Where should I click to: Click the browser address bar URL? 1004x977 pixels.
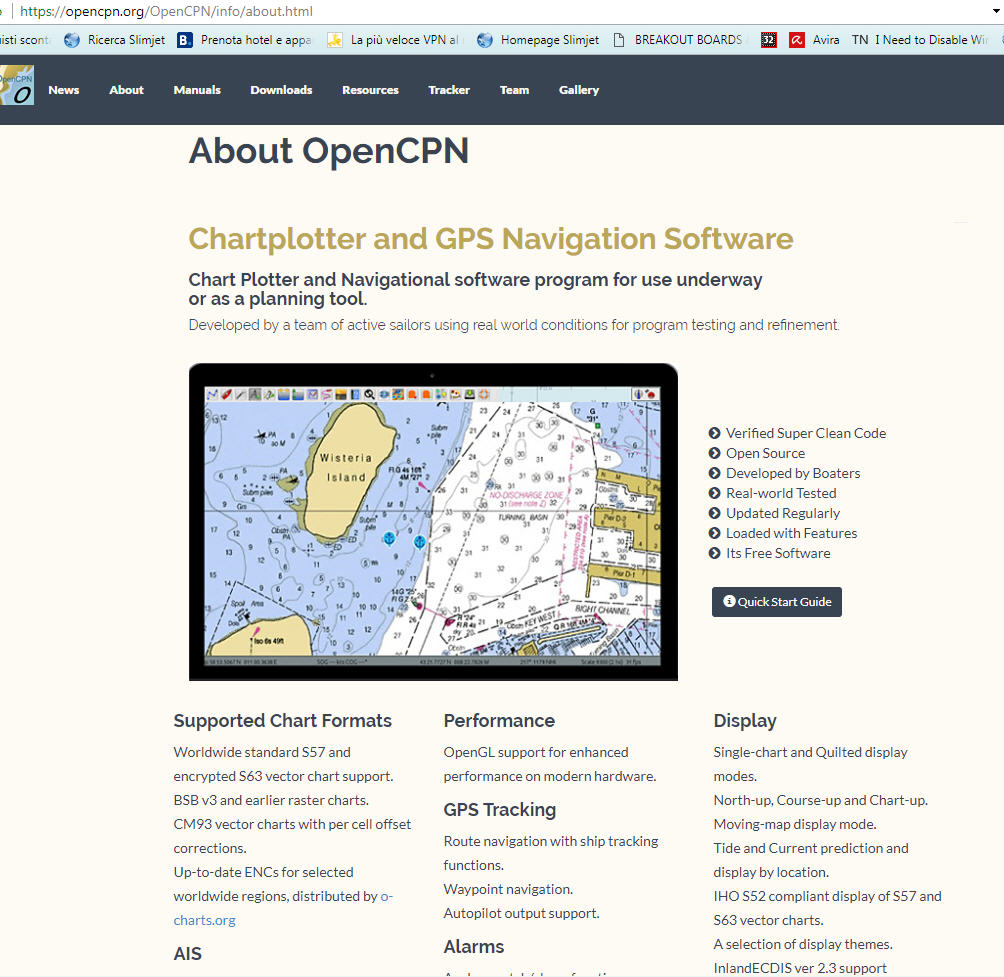pyautogui.click(x=166, y=12)
